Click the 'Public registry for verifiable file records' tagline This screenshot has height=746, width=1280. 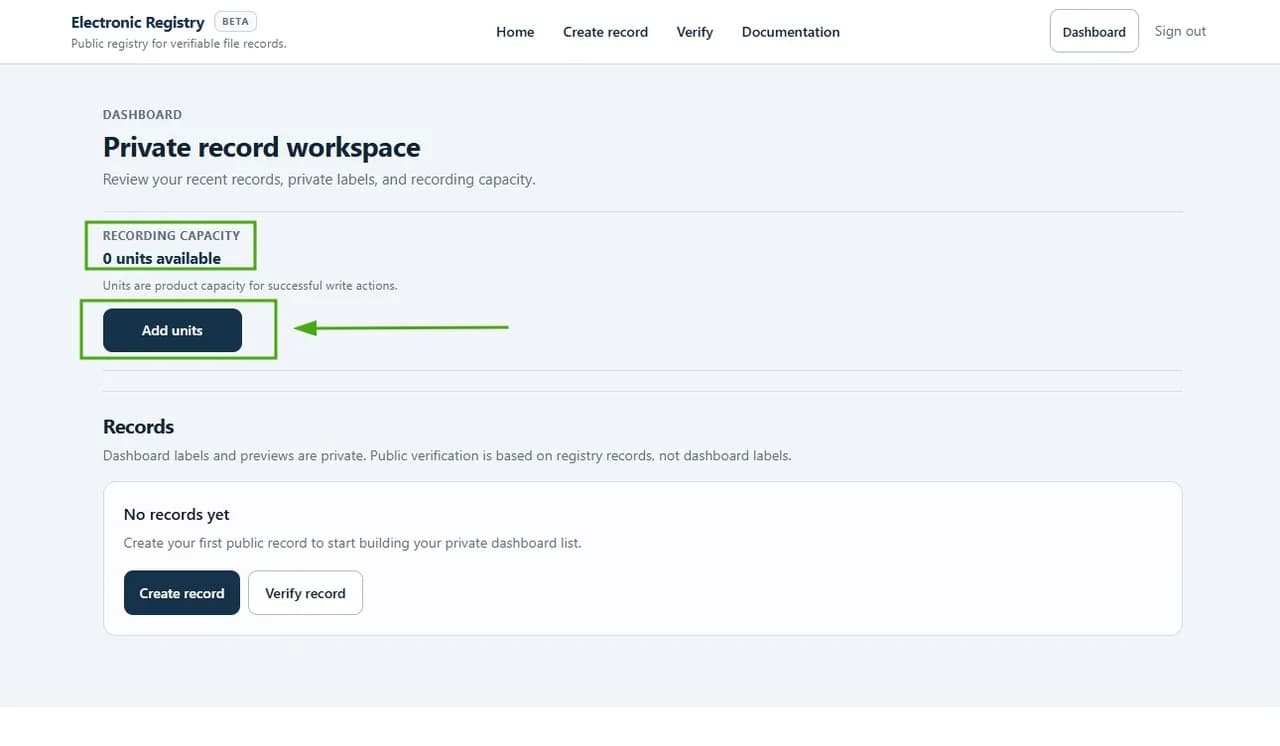178,43
